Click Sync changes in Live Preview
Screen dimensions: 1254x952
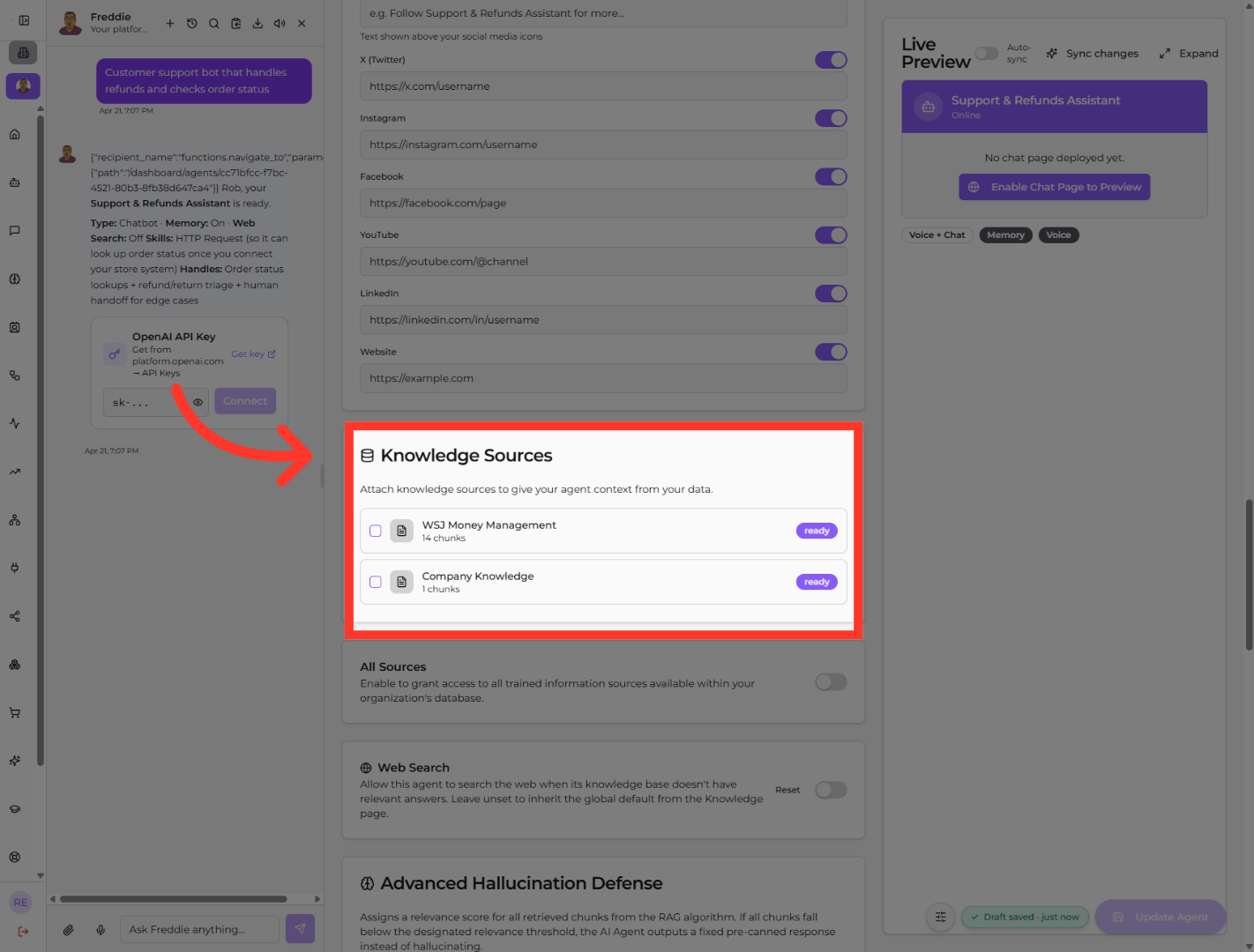click(x=1093, y=54)
